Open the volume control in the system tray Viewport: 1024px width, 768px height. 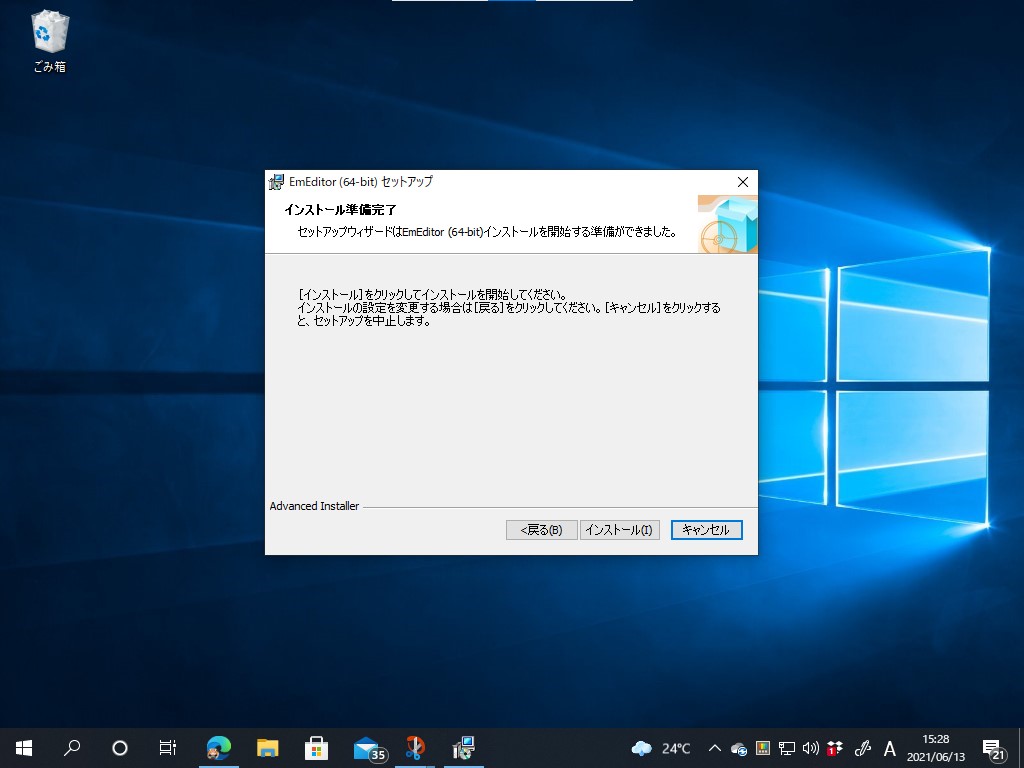coord(810,747)
